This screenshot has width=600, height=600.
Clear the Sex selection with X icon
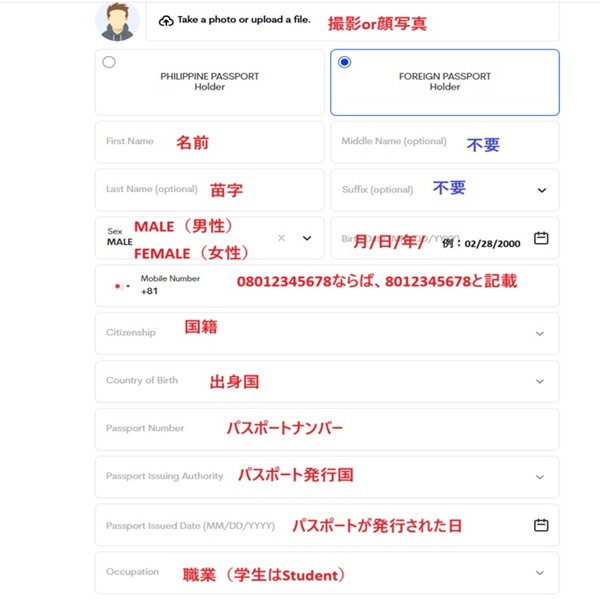click(x=282, y=238)
